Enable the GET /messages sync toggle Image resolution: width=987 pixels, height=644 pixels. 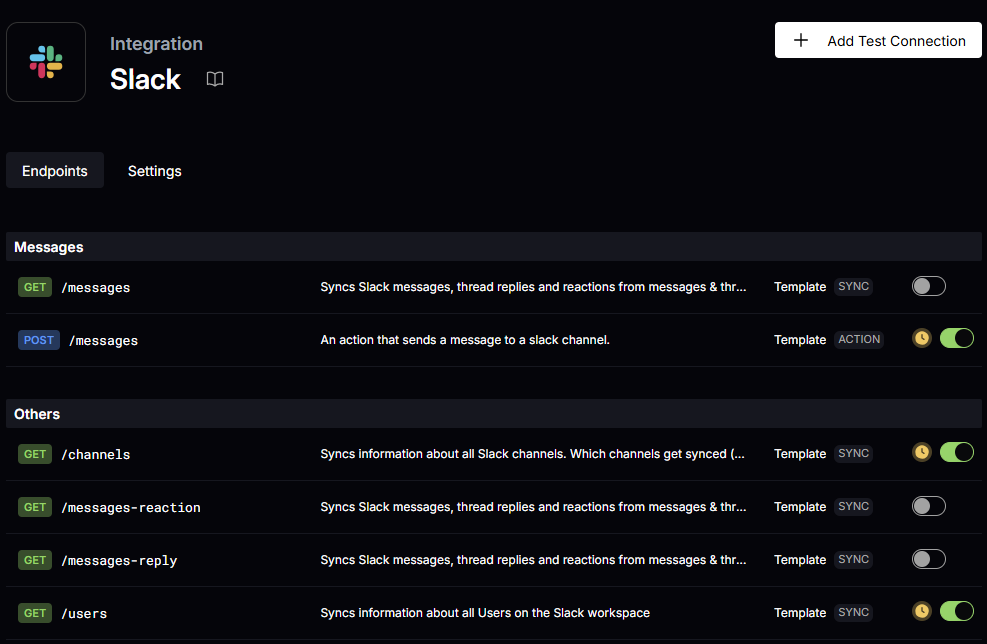coord(928,287)
